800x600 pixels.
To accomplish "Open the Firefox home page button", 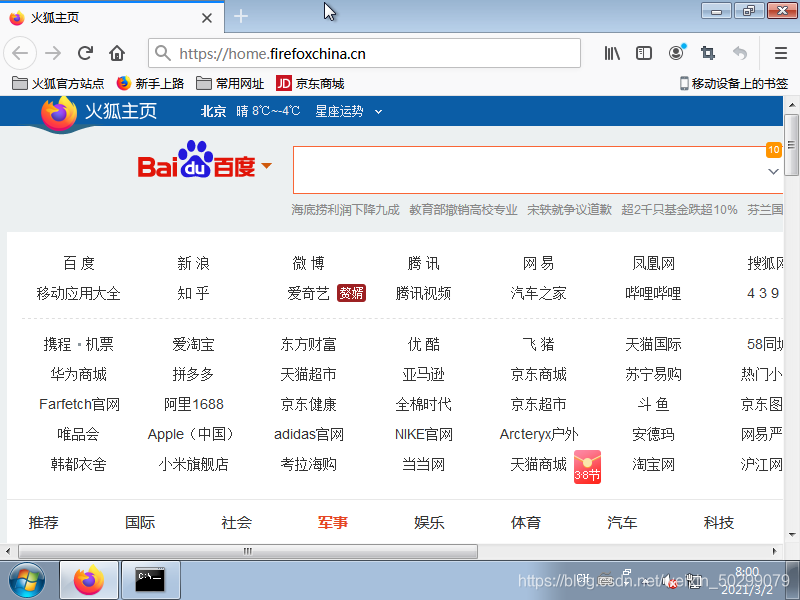I will 117,53.
